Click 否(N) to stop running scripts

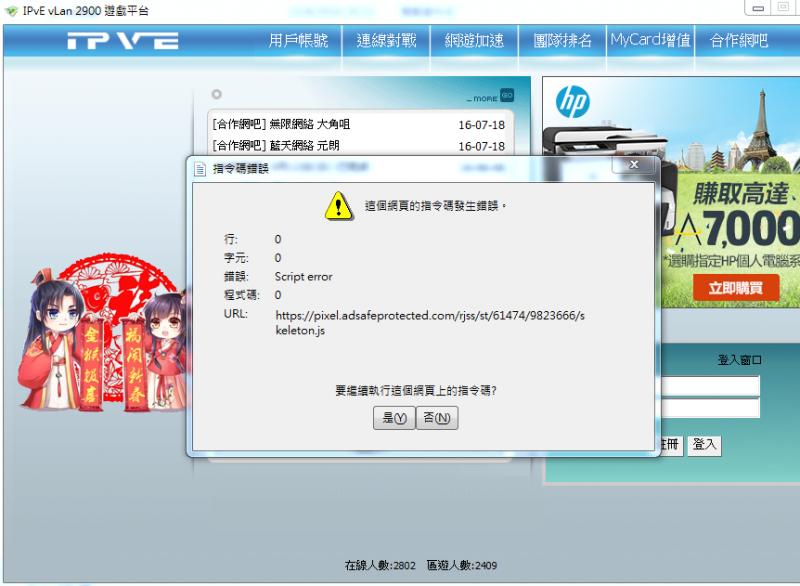(x=437, y=418)
